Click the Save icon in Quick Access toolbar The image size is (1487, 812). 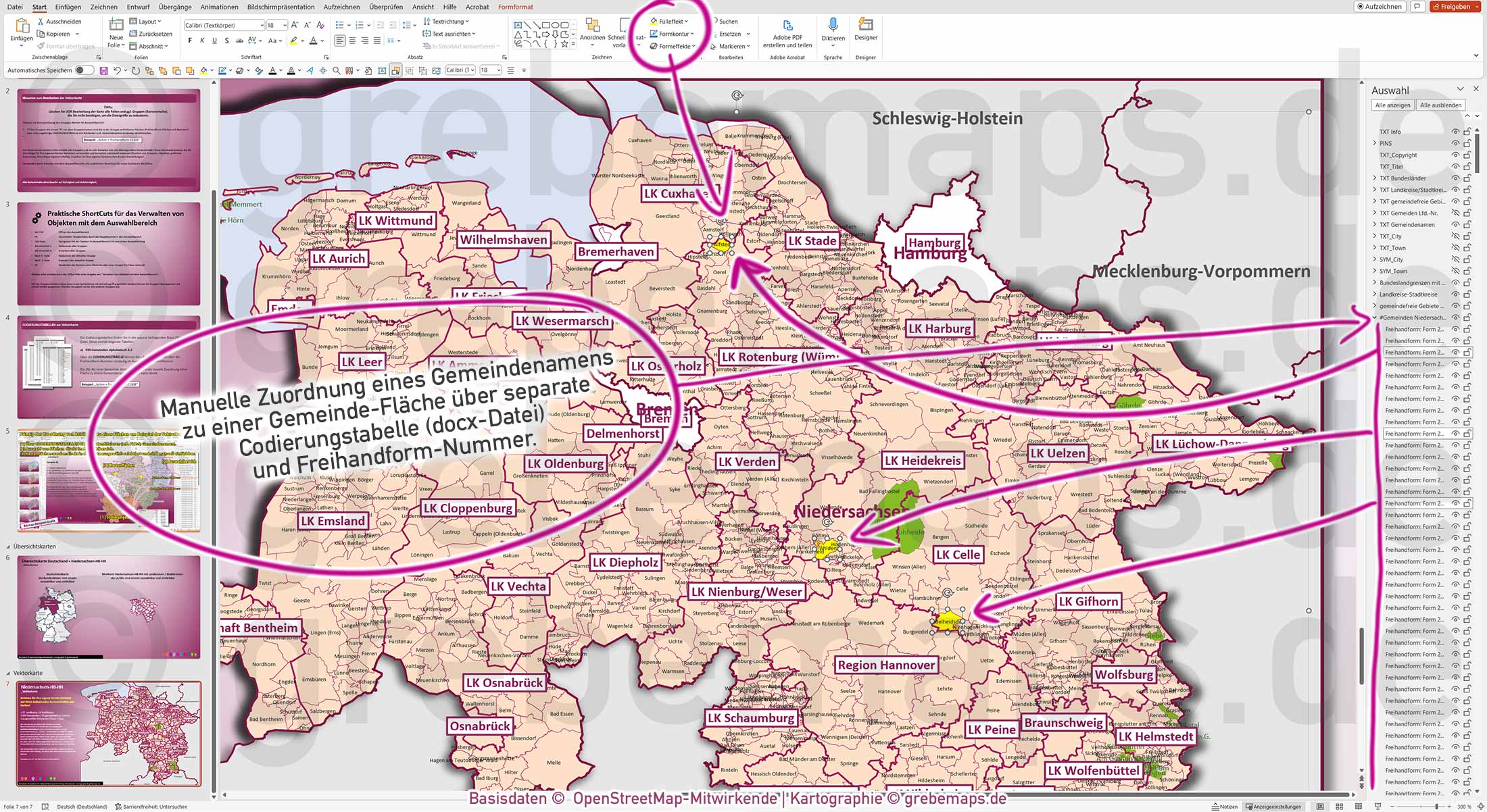tap(105, 70)
